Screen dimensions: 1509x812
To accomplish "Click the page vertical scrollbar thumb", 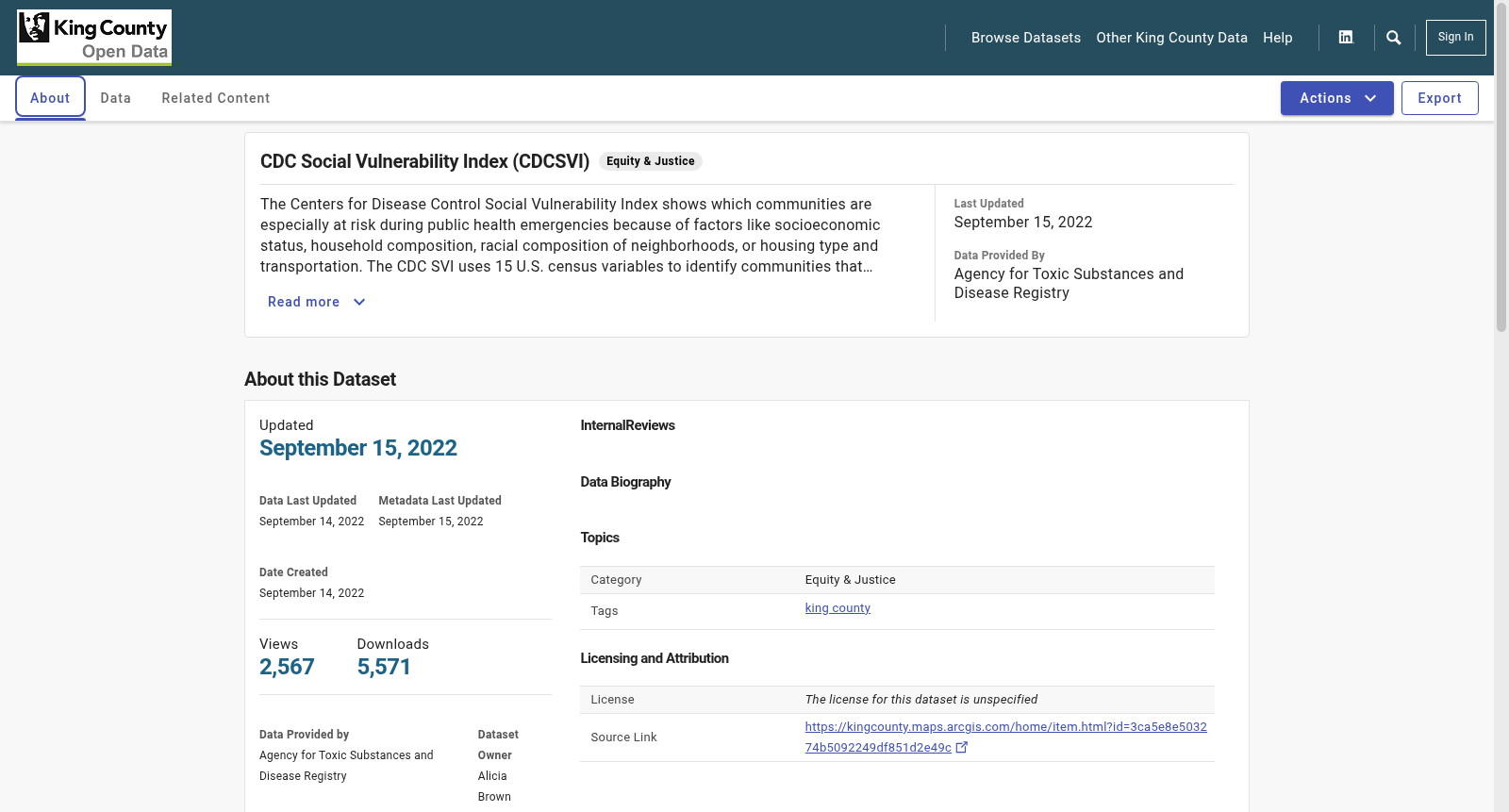I will pyautogui.click(x=1501, y=166).
